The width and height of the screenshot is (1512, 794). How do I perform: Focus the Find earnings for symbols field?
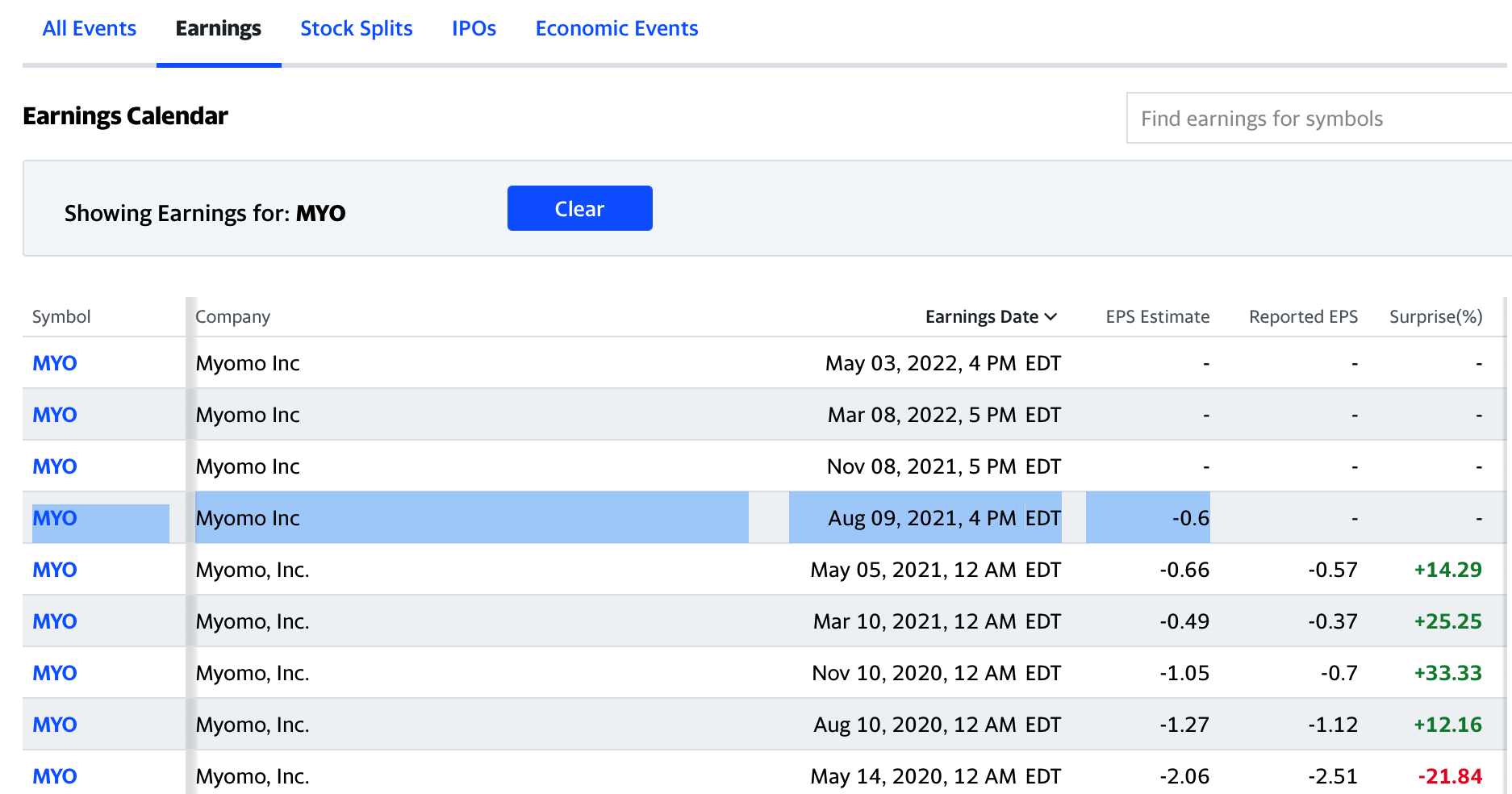click(1318, 119)
